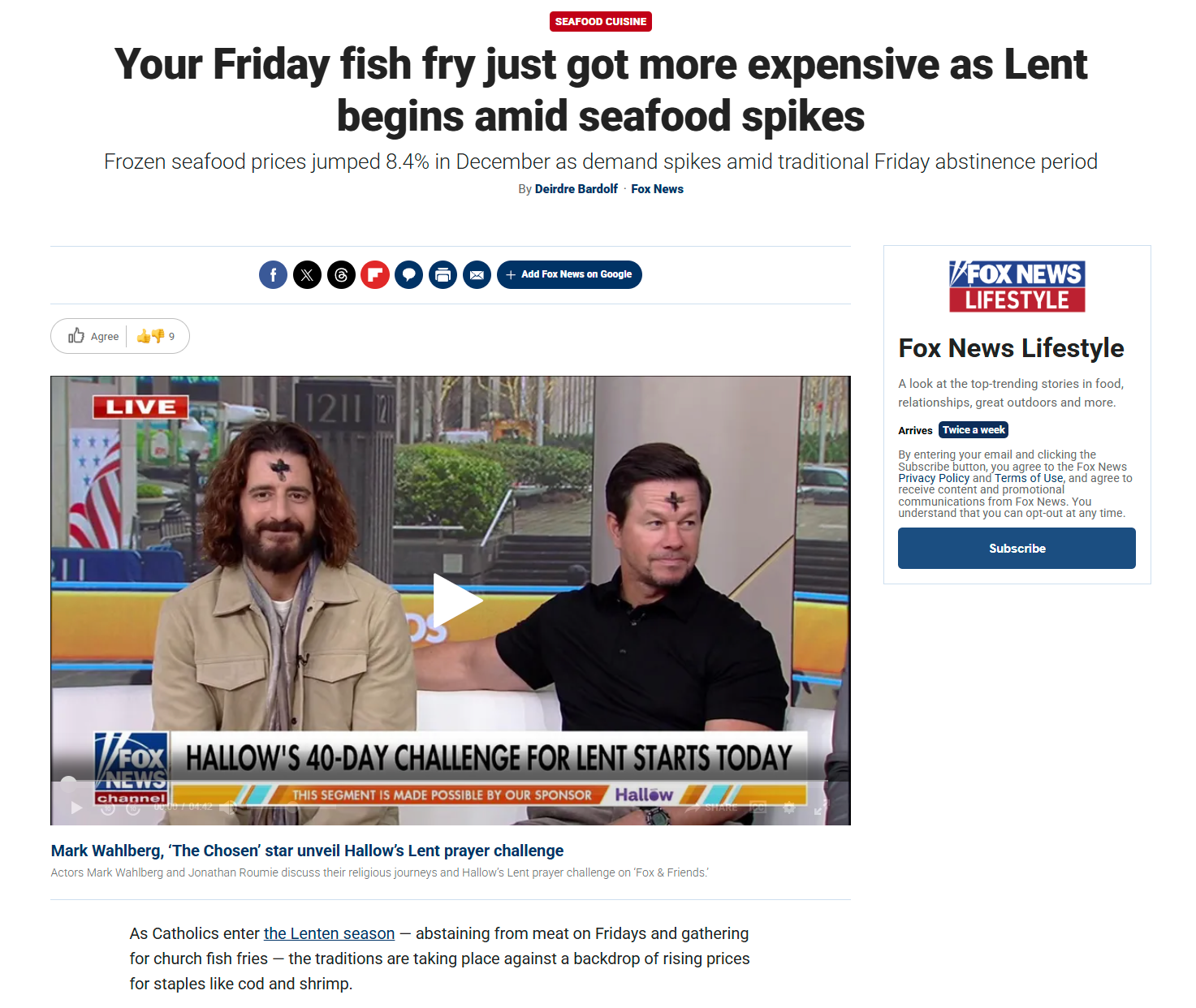Open comments via speech bubble icon

pos(409,275)
